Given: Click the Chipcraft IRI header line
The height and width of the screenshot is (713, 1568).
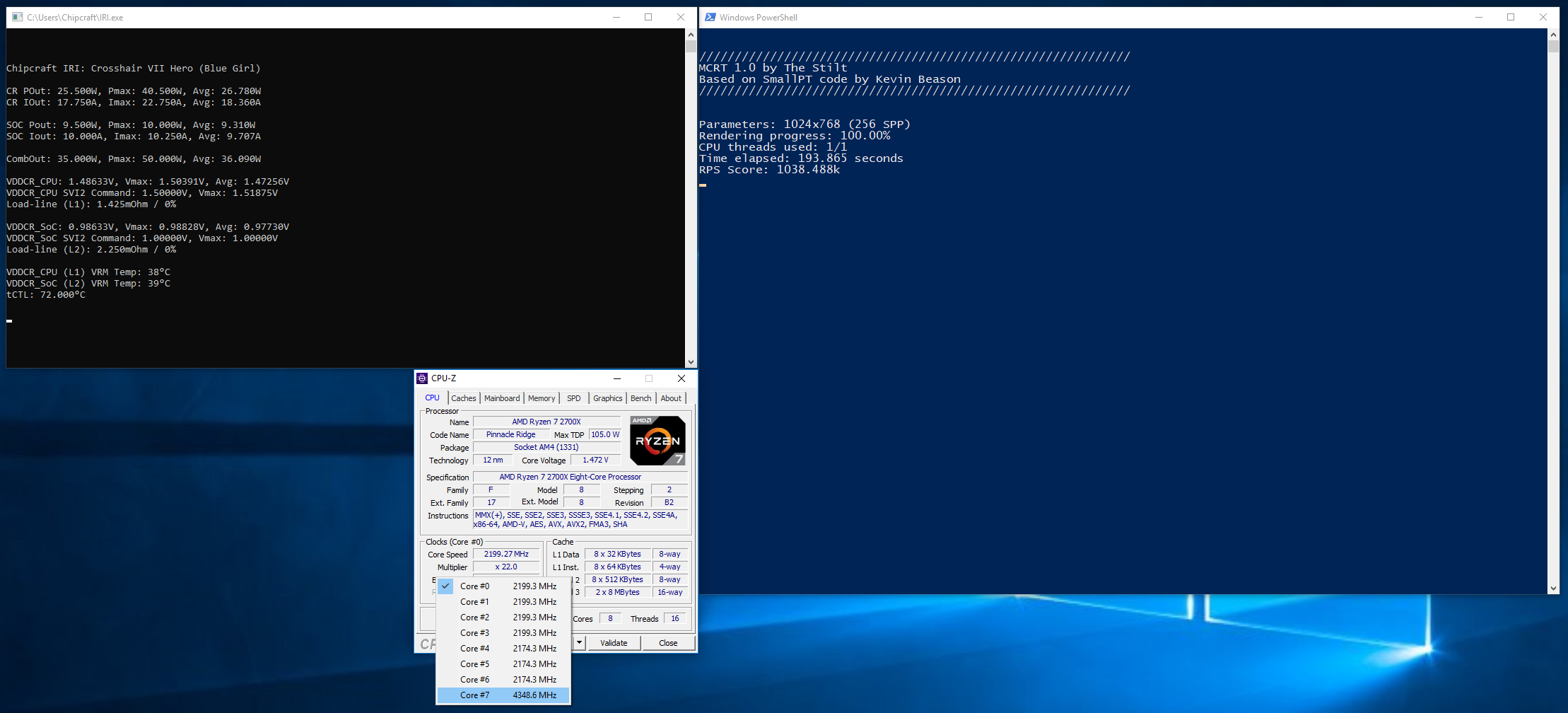Looking at the screenshot, I should coord(134,69).
